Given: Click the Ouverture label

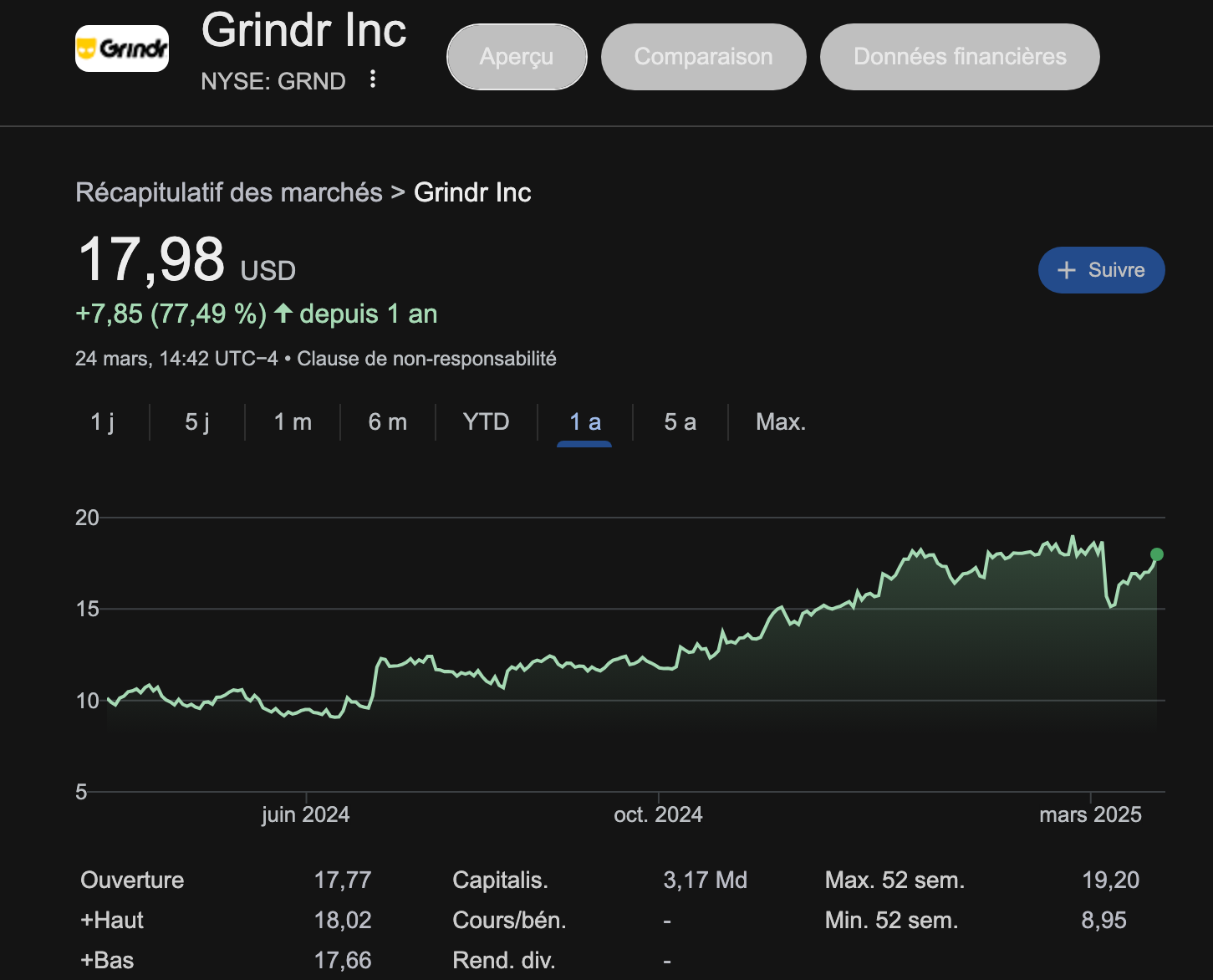Looking at the screenshot, I should click(132, 880).
